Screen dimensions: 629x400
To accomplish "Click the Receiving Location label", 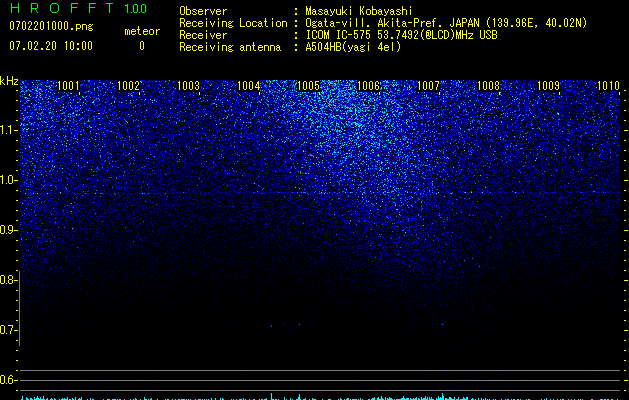I will coord(233,23).
